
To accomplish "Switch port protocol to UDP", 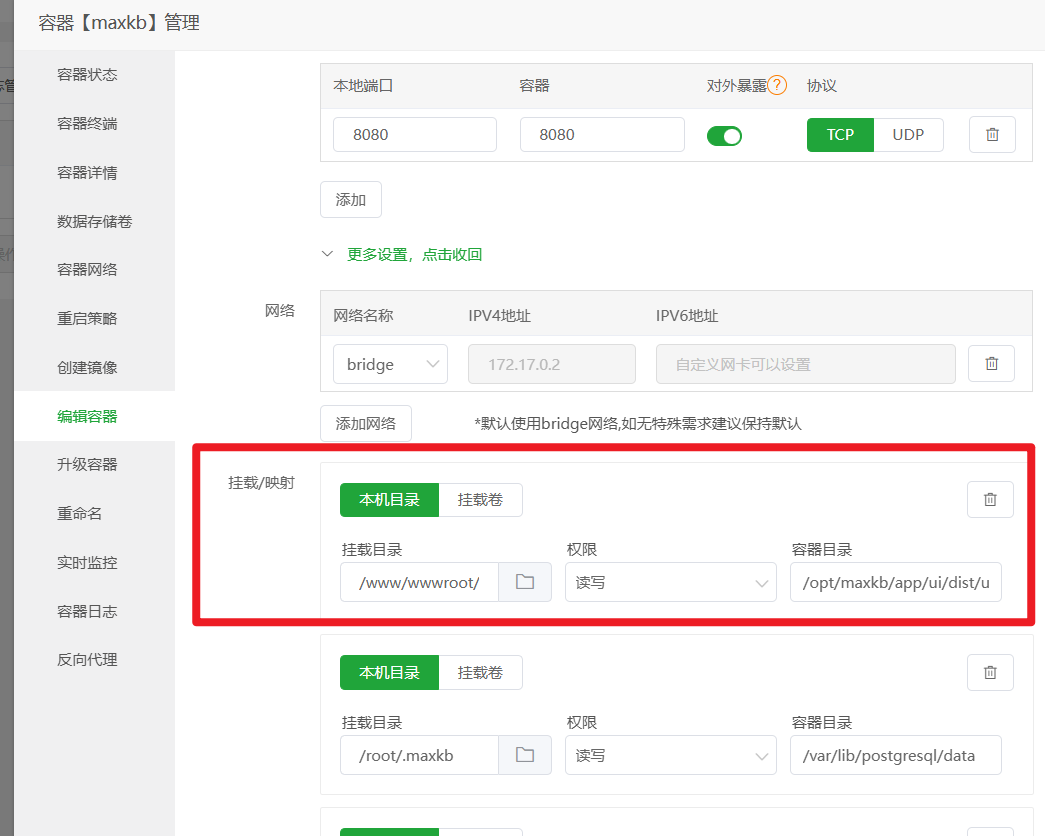I will pyautogui.click(x=909, y=134).
